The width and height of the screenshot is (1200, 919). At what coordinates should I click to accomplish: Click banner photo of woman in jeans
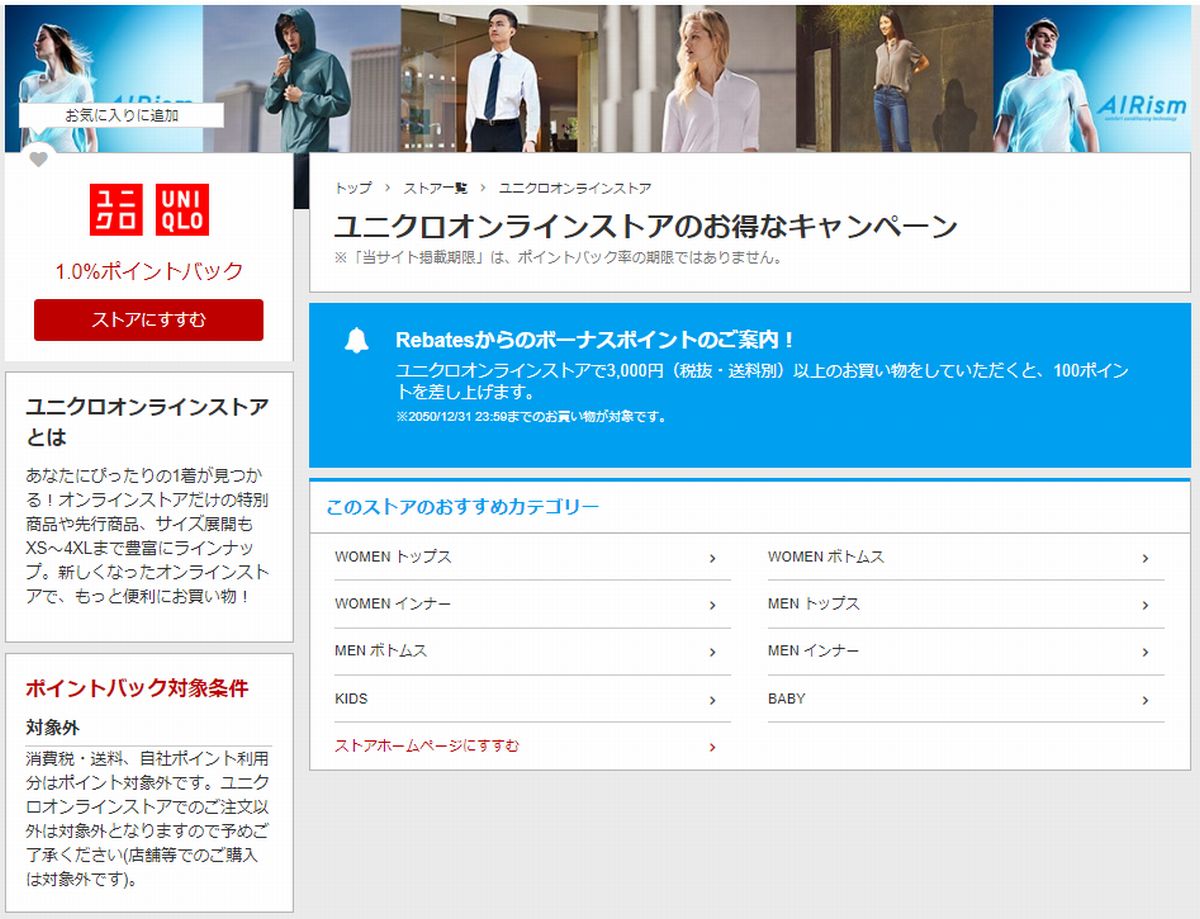[x=895, y=79]
